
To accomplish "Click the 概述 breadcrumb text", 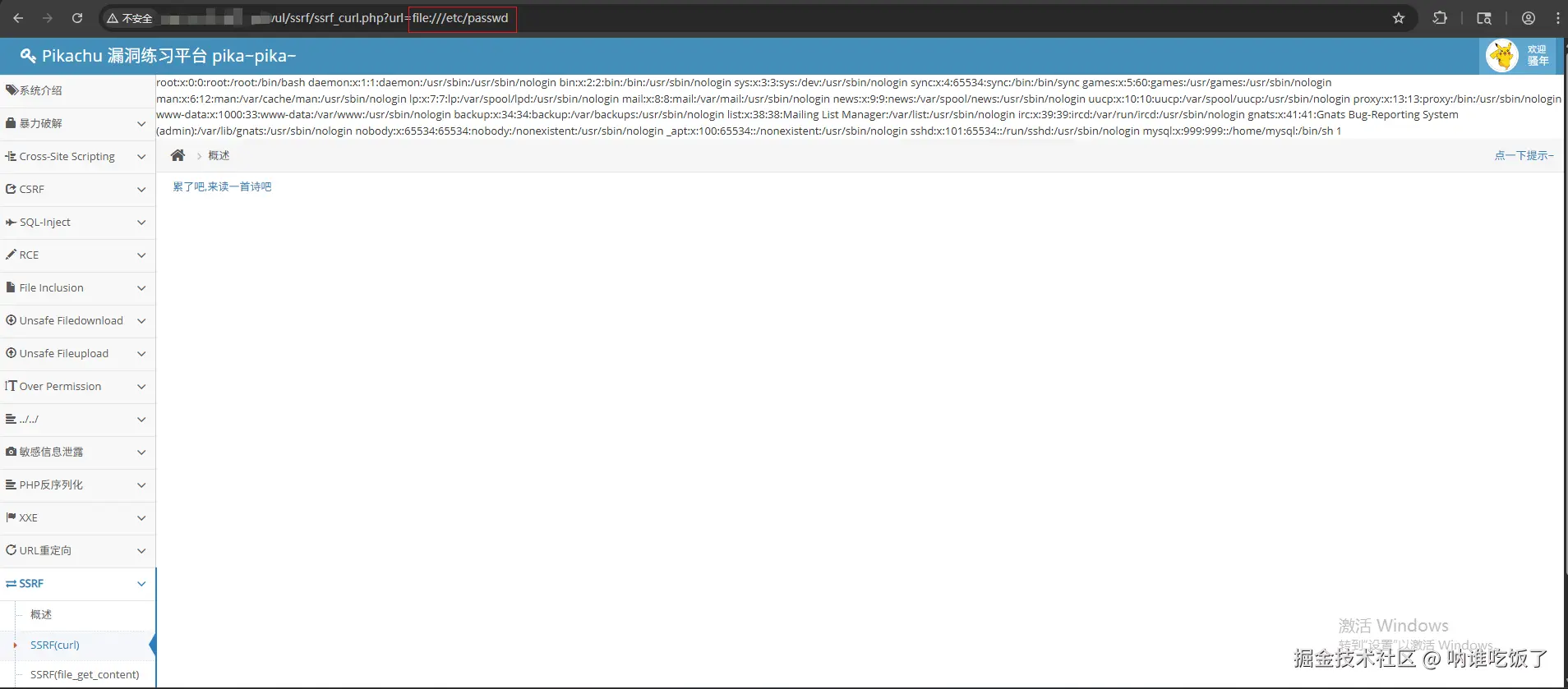I will point(219,155).
